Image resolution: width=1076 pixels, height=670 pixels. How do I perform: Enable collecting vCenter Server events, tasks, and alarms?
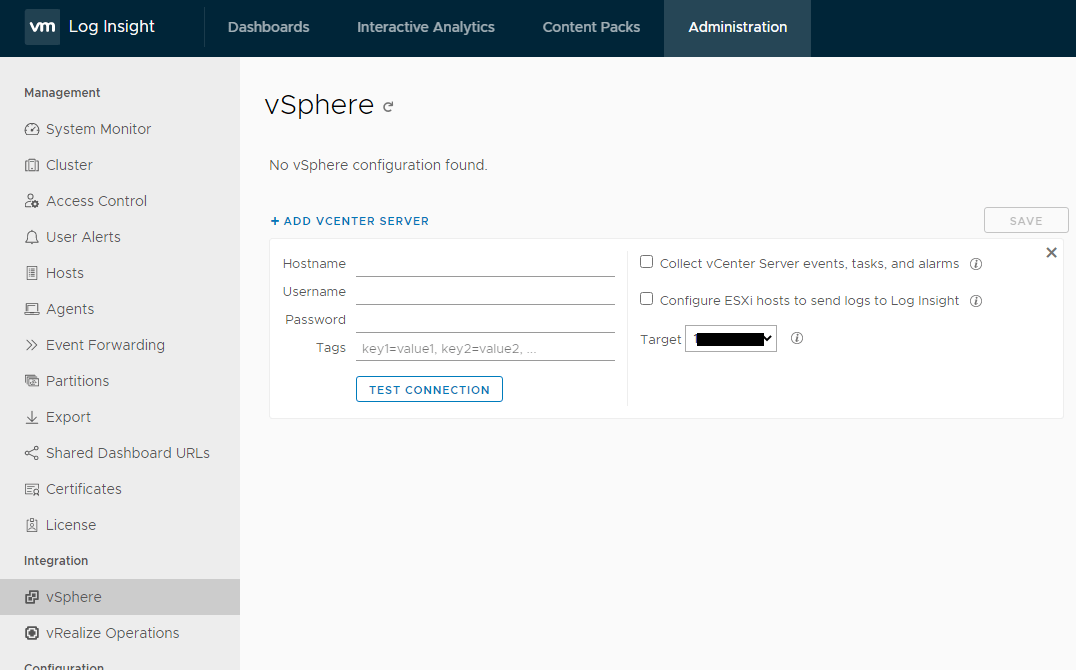[646, 262]
